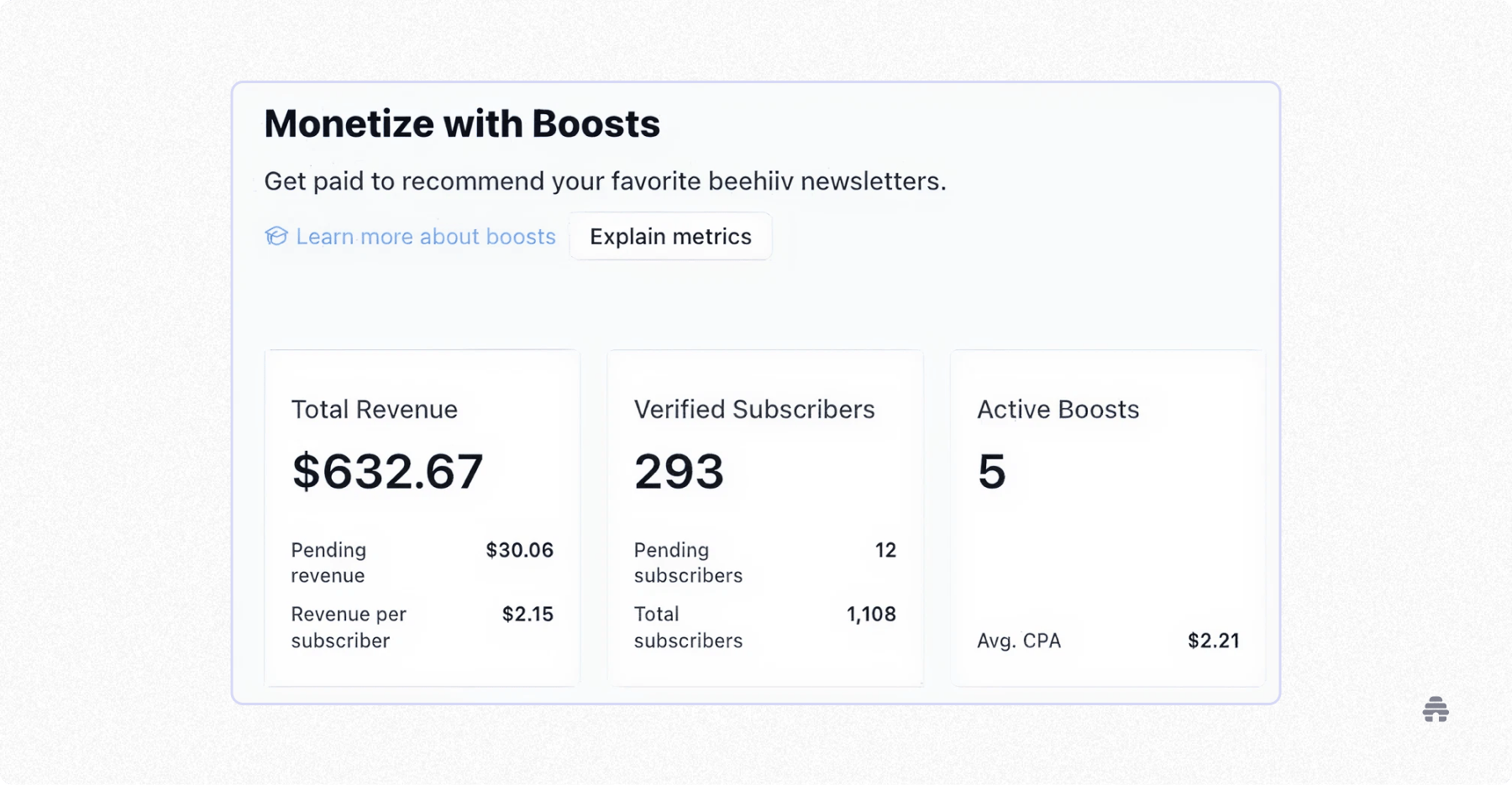Select the Verified Subscribers card
The image size is (1512, 785).
point(764,515)
